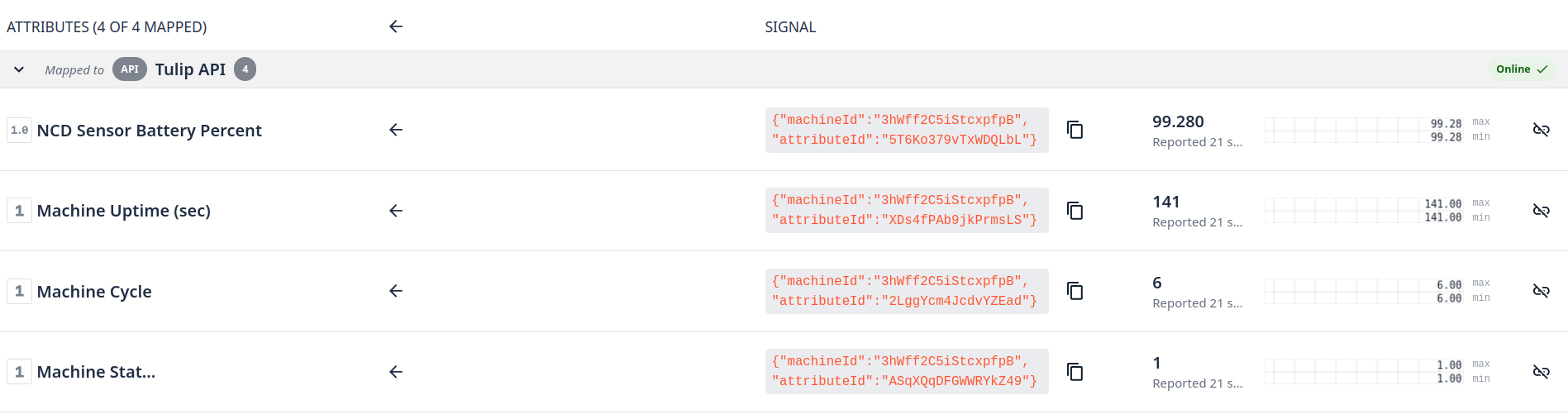Image resolution: width=1568 pixels, height=419 pixels.
Task: Click the arrow on Machine Cycle row
Action: pos(396,291)
